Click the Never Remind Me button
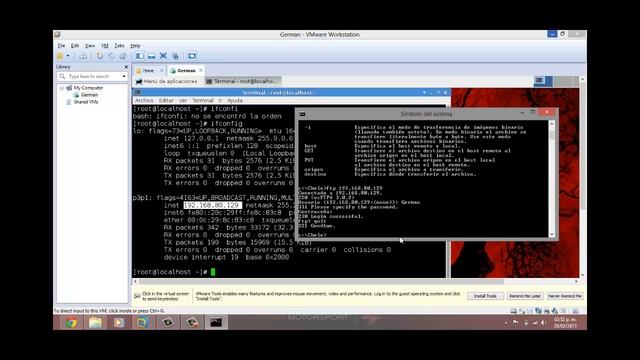 564,296
